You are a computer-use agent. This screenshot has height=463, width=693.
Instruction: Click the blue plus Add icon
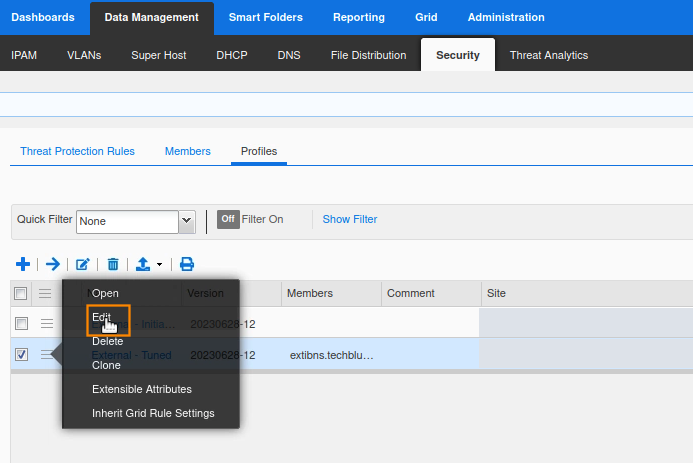coord(23,264)
